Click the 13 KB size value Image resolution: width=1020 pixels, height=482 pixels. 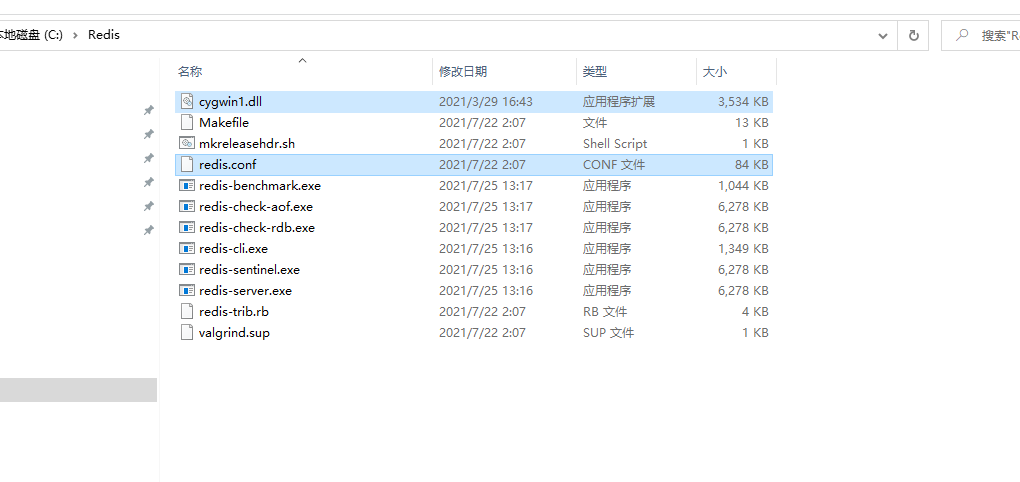751,122
